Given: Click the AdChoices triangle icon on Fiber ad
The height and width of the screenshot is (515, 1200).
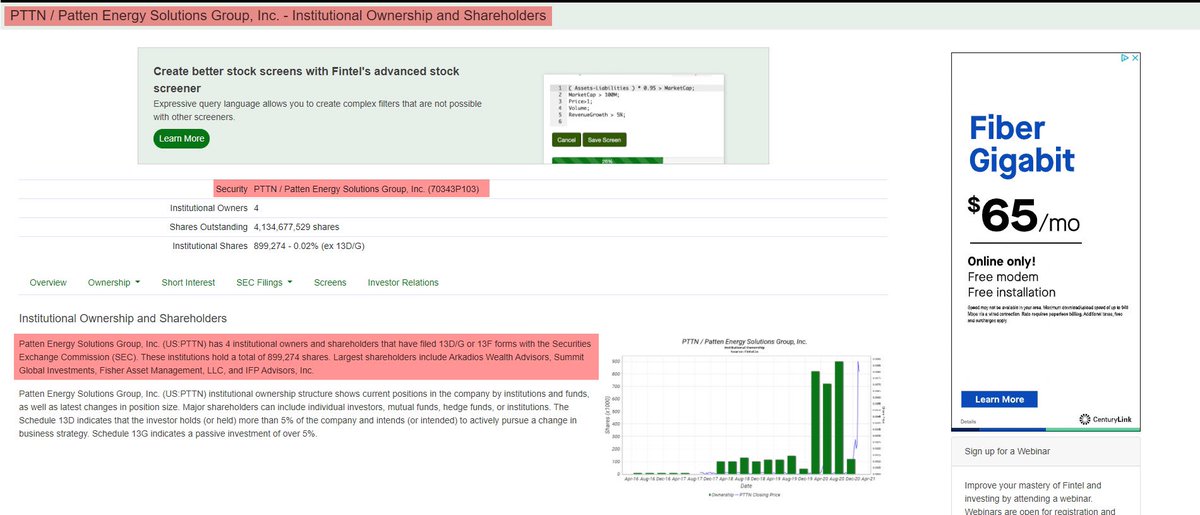Looking at the screenshot, I should click(x=1124, y=59).
